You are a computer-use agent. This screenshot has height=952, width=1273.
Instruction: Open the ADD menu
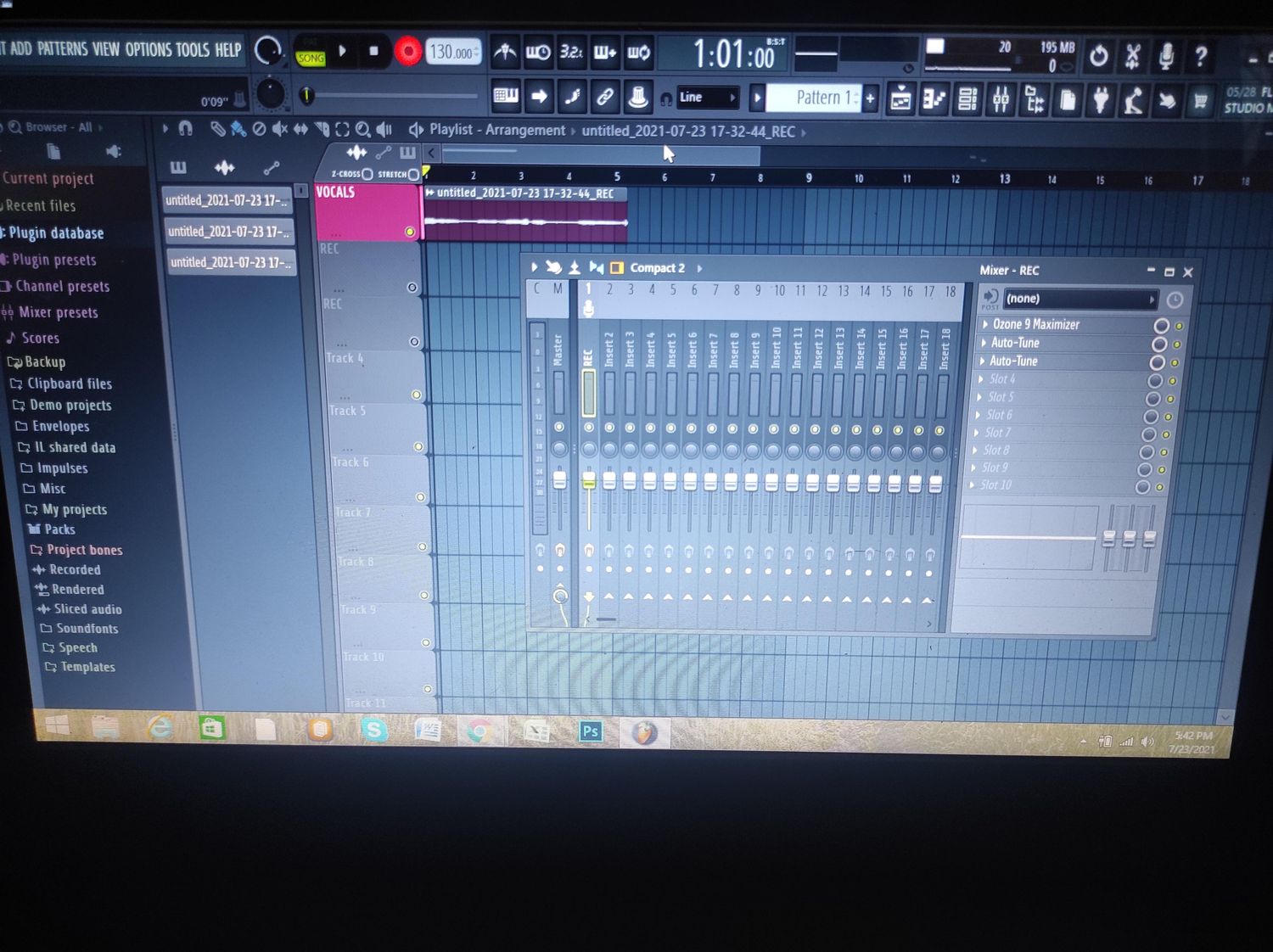pos(21,48)
